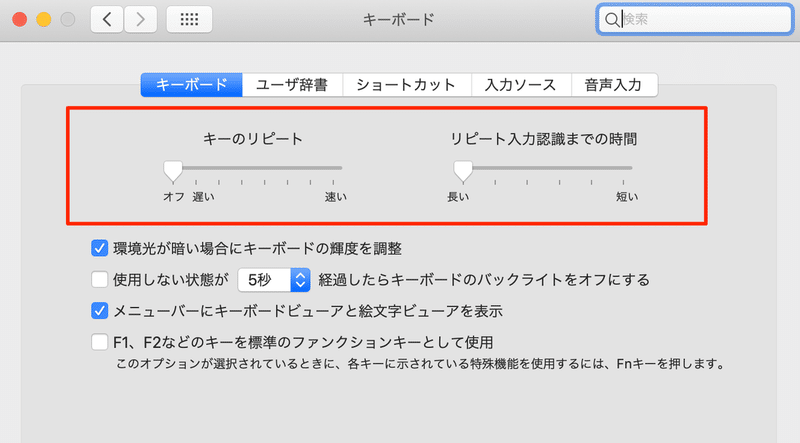Set key repeat to 速い end of slider
800x443 pixels.
[x=333, y=168]
